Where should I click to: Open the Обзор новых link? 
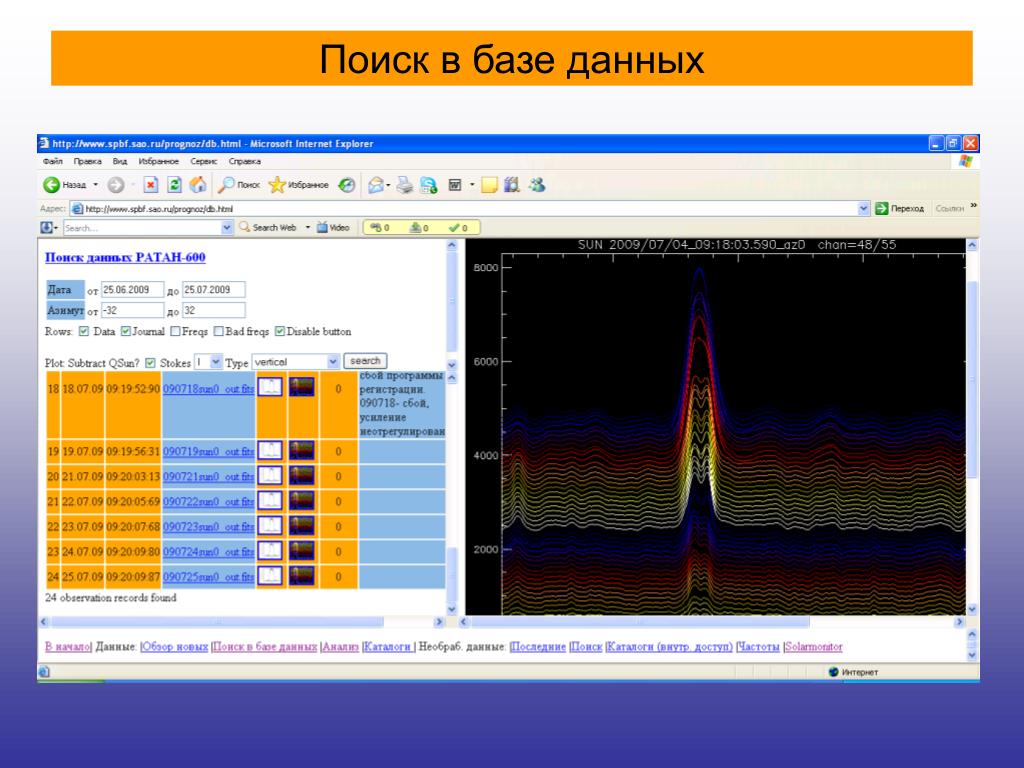pos(175,647)
